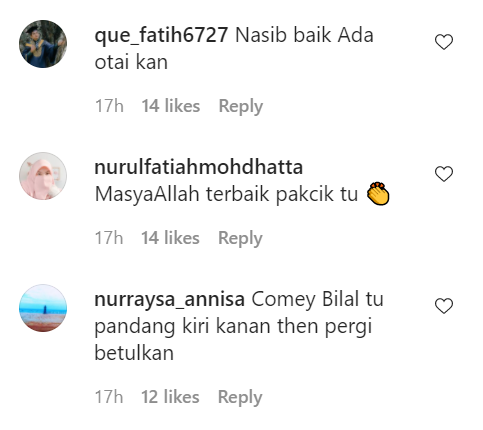Open que_fatih6727's profile picture

pyautogui.click(x=43, y=44)
